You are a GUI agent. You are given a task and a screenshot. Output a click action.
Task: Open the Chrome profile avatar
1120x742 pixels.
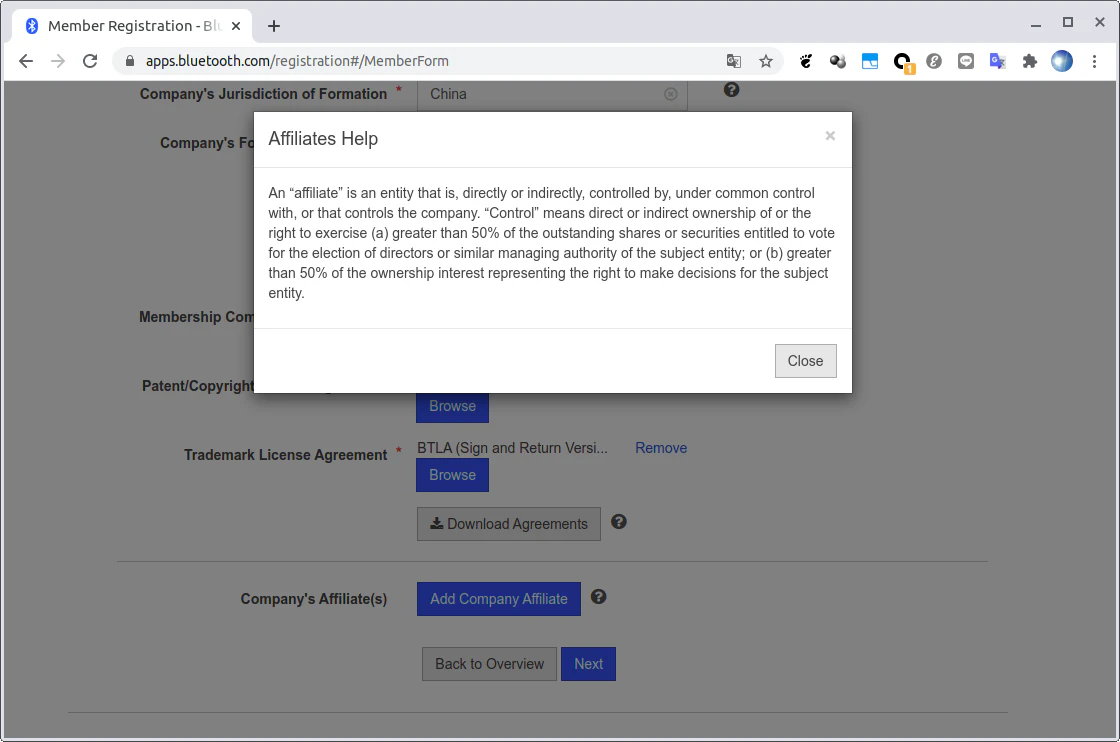point(1061,61)
